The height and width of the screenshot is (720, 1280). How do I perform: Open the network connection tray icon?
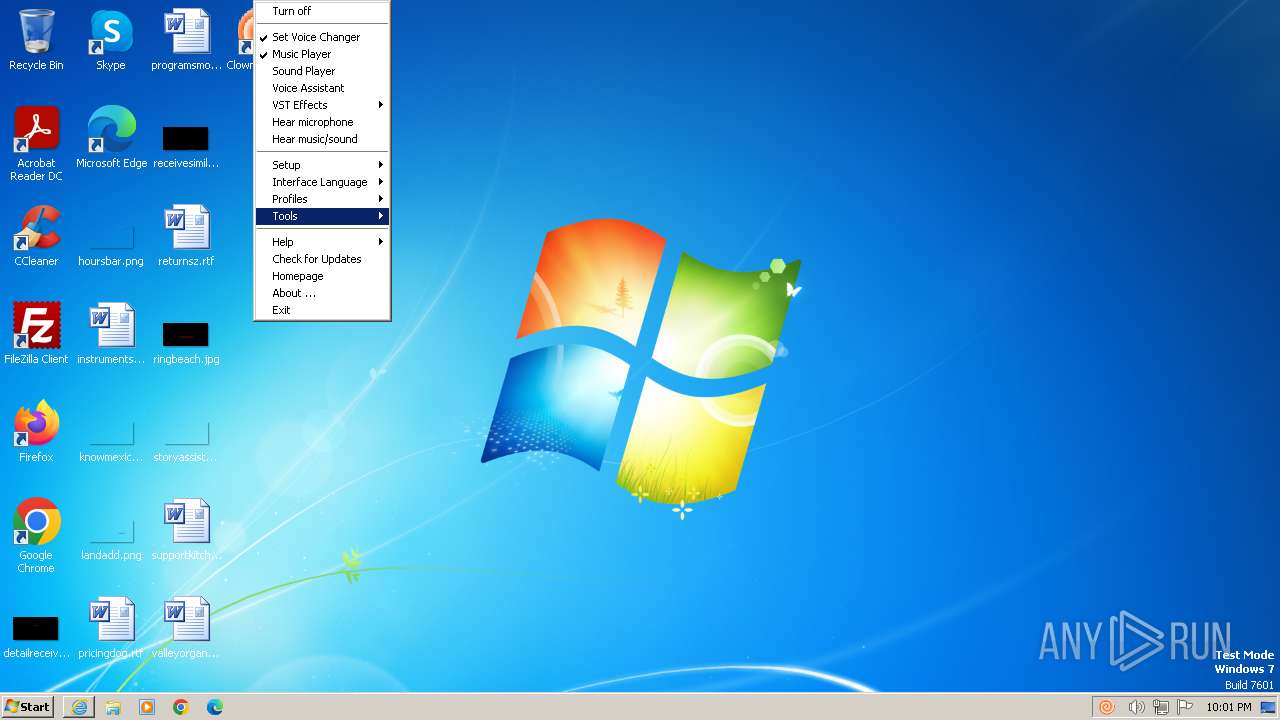tap(1161, 707)
